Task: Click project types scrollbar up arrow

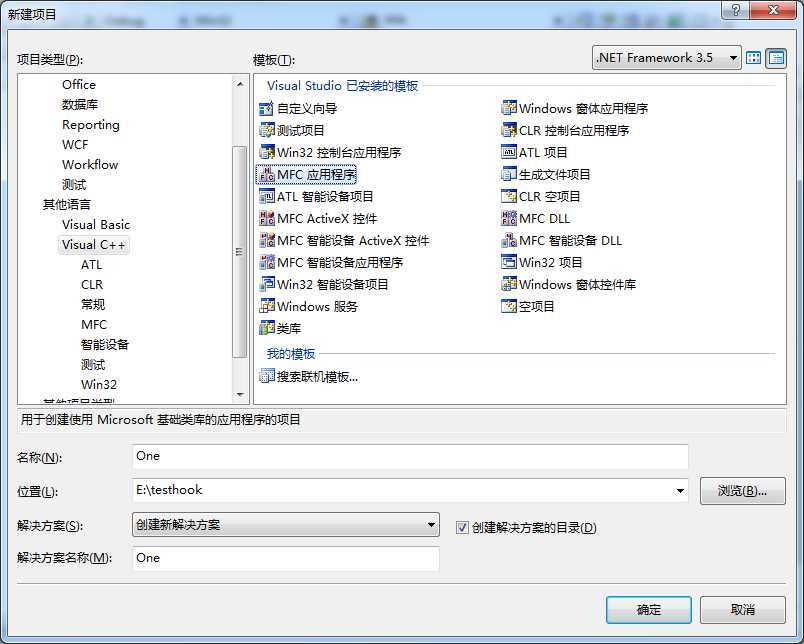Action: pos(239,84)
